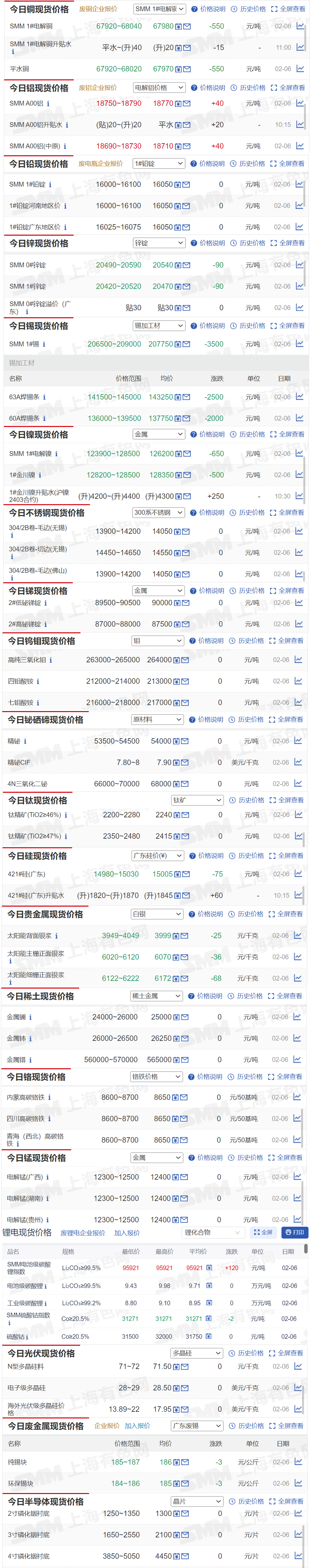311x1568 pixels.
Task: Open chart icon for 2寸磷化铟衬底
Action: click(298, 1513)
